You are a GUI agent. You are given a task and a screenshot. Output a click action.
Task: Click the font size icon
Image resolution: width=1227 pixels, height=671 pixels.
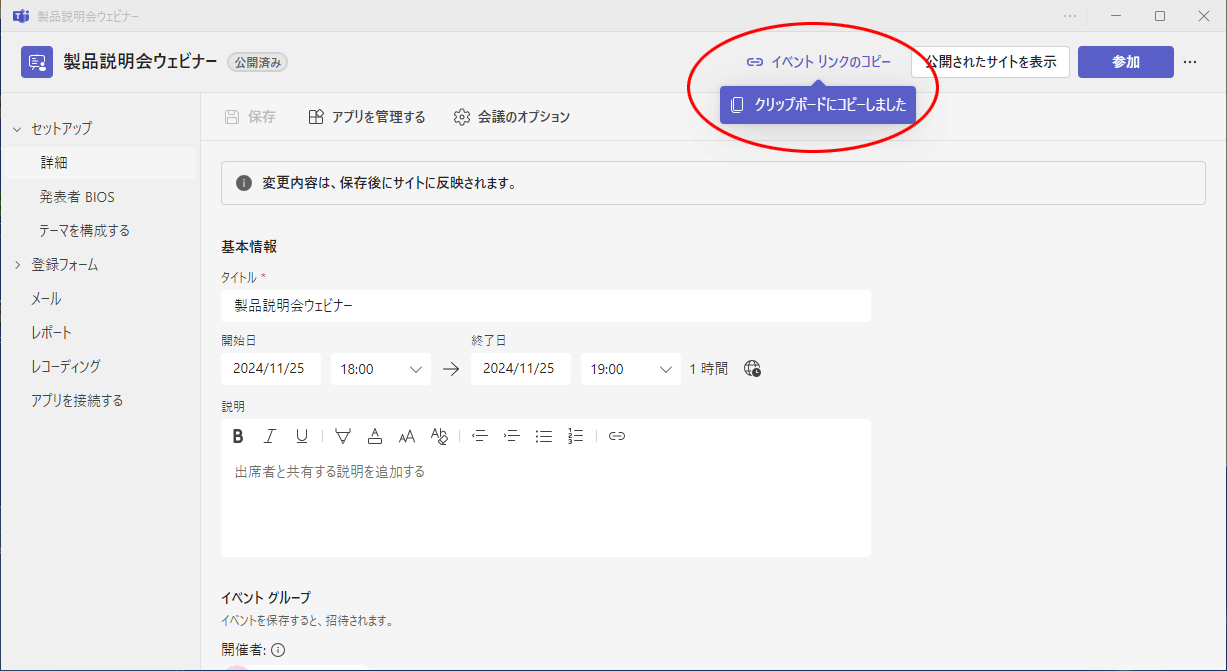(x=407, y=436)
